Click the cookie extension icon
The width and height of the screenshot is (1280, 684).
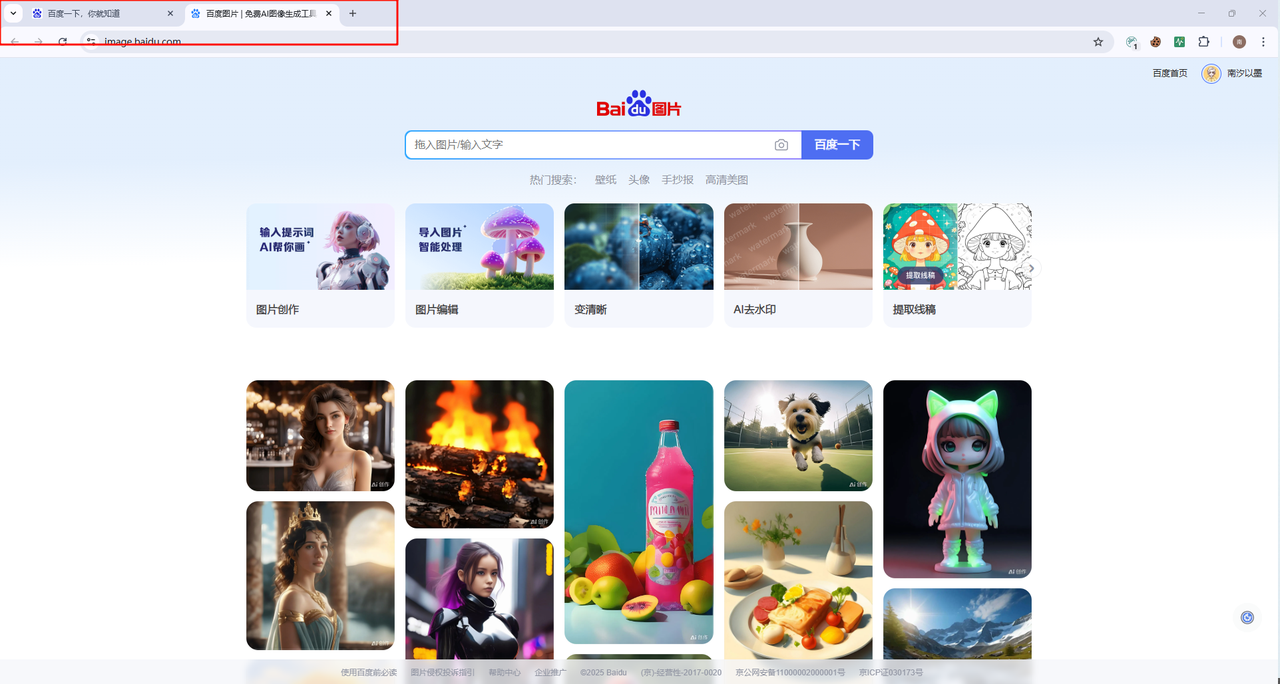[x=1155, y=42]
